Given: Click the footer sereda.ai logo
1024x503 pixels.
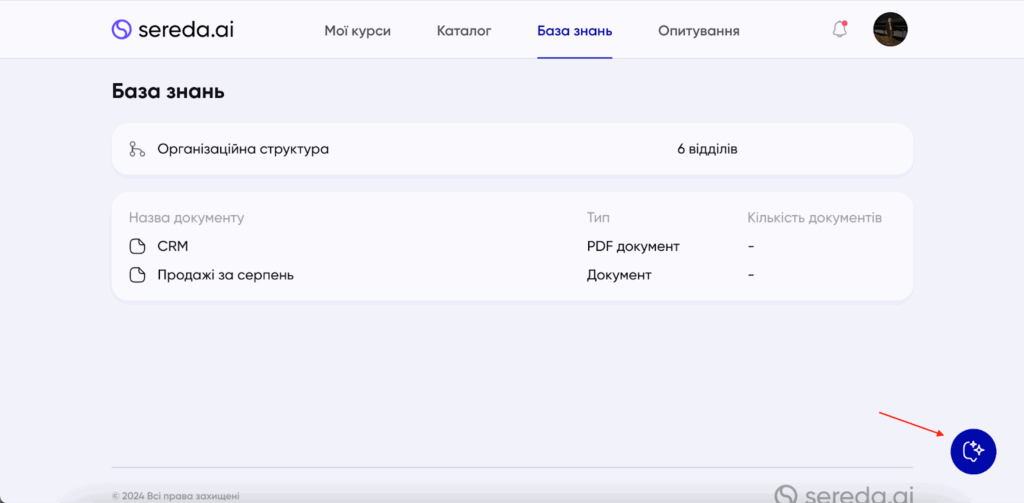Looking at the screenshot, I should click(844, 494).
